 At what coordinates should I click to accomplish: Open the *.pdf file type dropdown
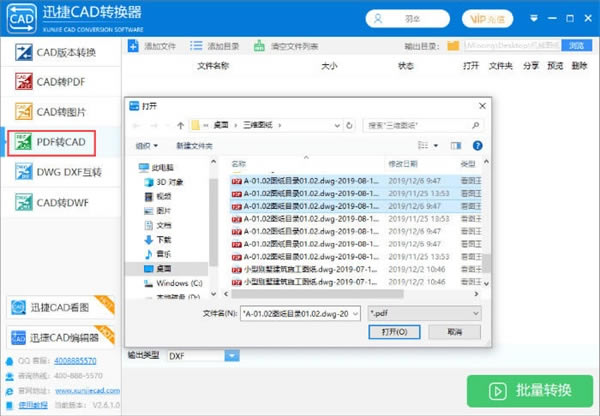(424, 313)
